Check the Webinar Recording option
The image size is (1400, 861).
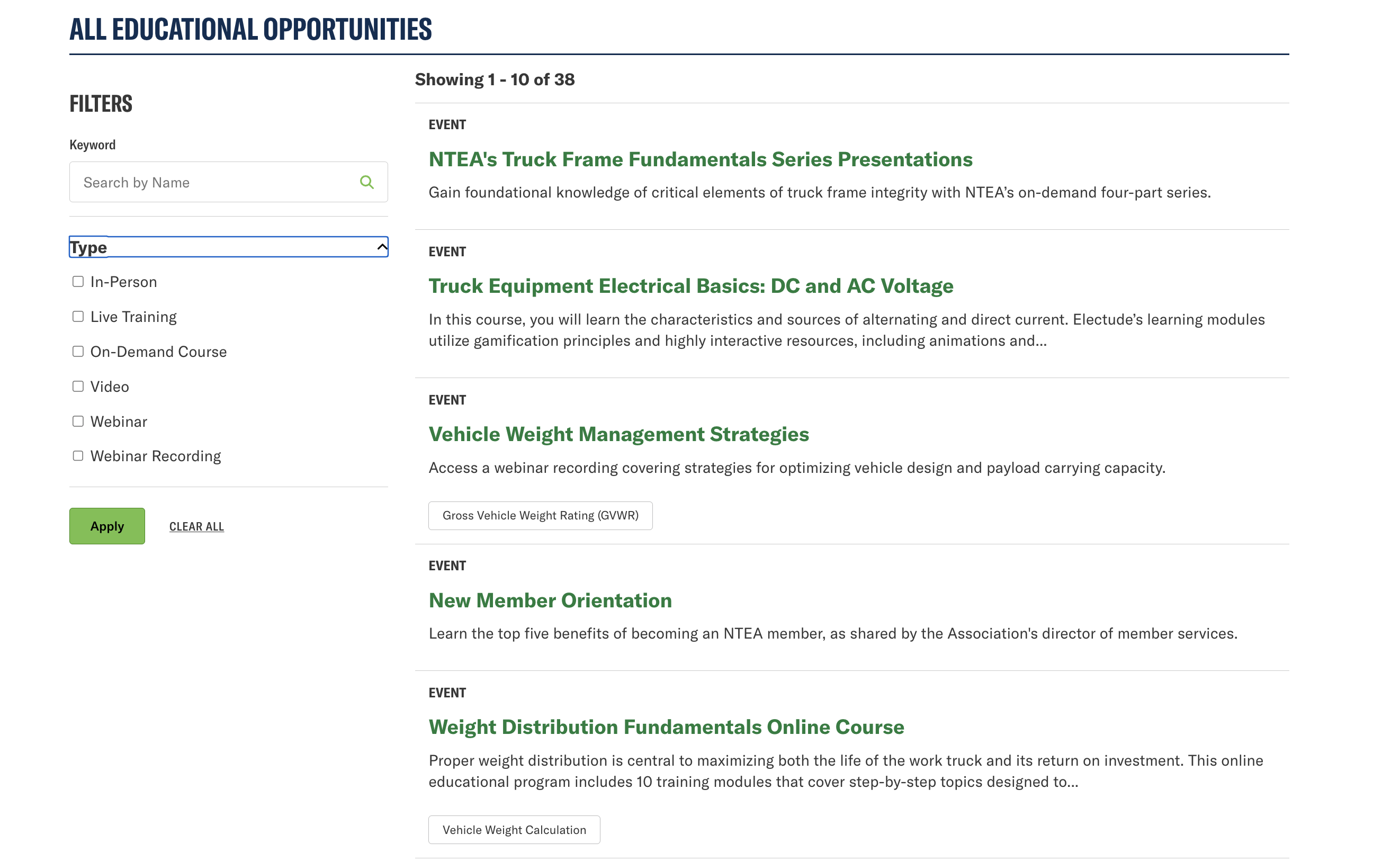[78, 455]
